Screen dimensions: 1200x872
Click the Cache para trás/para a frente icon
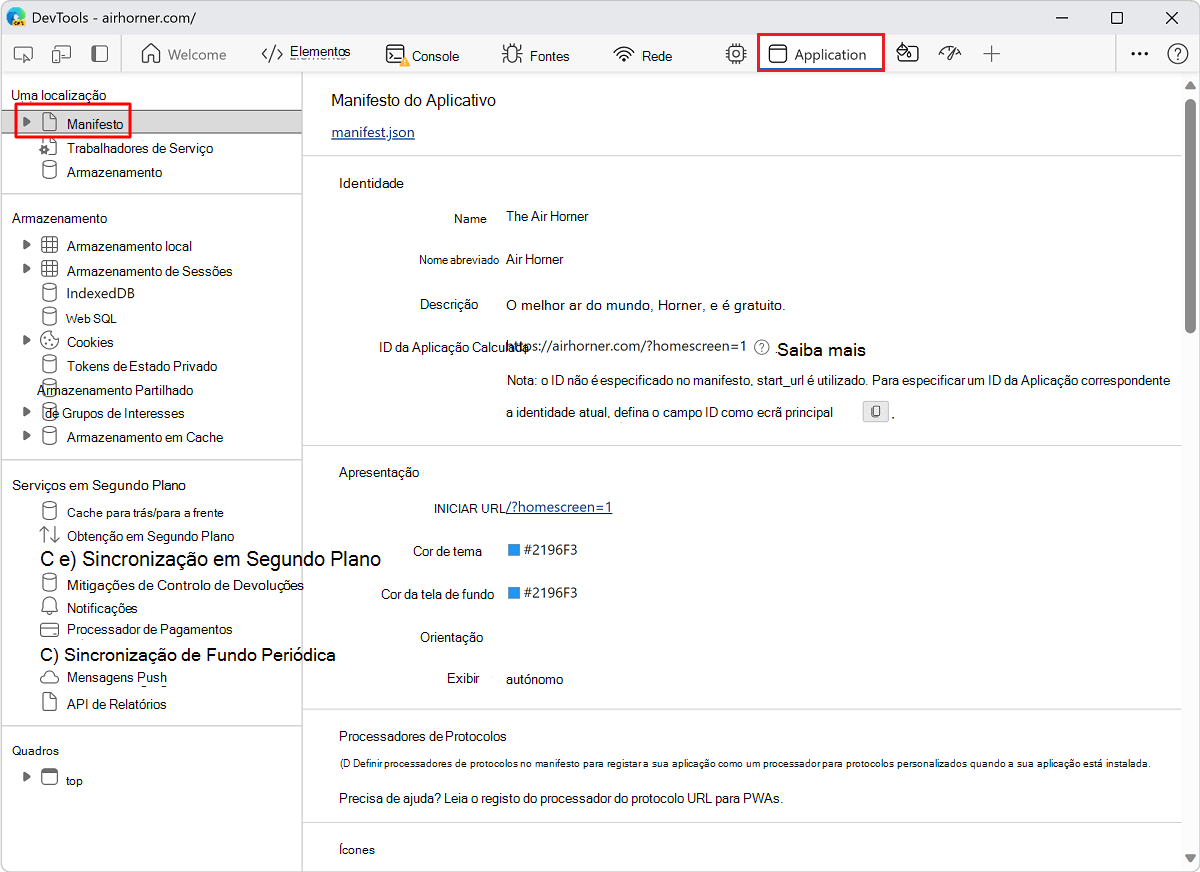pyautogui.click(x=48, y=511)
